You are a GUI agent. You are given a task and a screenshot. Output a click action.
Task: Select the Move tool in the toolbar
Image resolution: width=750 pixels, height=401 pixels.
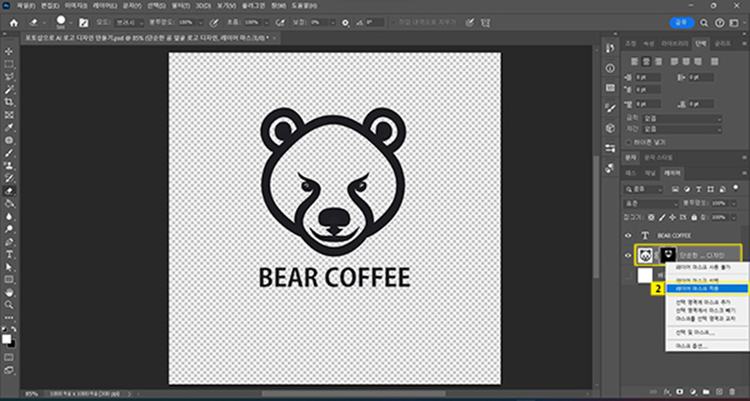9,50
